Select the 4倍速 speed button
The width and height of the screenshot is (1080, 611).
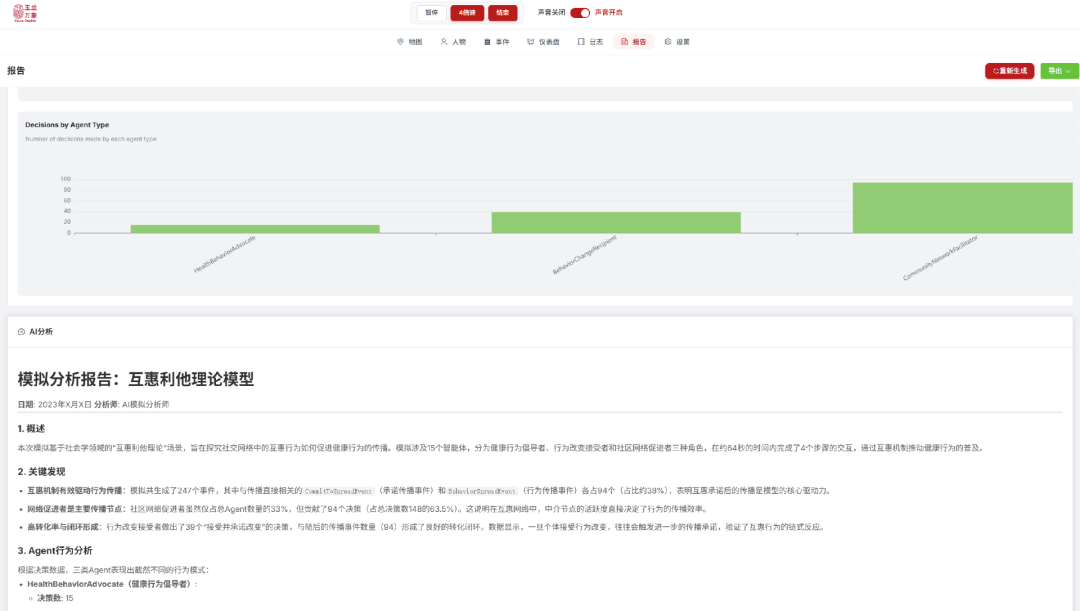466,13
